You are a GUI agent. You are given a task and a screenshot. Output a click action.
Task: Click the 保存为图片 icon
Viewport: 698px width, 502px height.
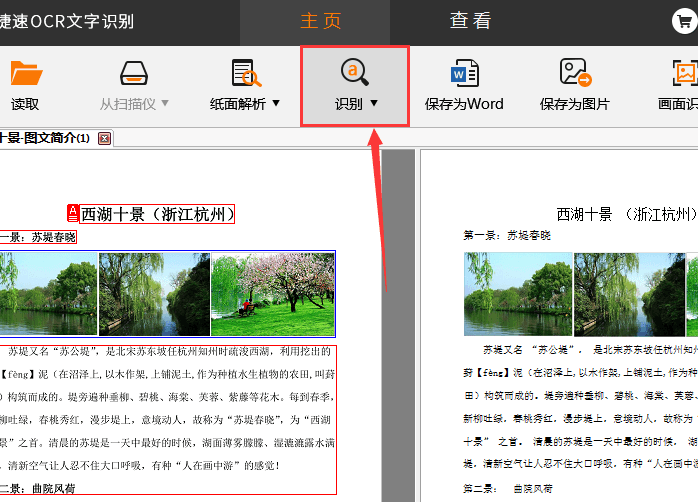tap(575, 74)
